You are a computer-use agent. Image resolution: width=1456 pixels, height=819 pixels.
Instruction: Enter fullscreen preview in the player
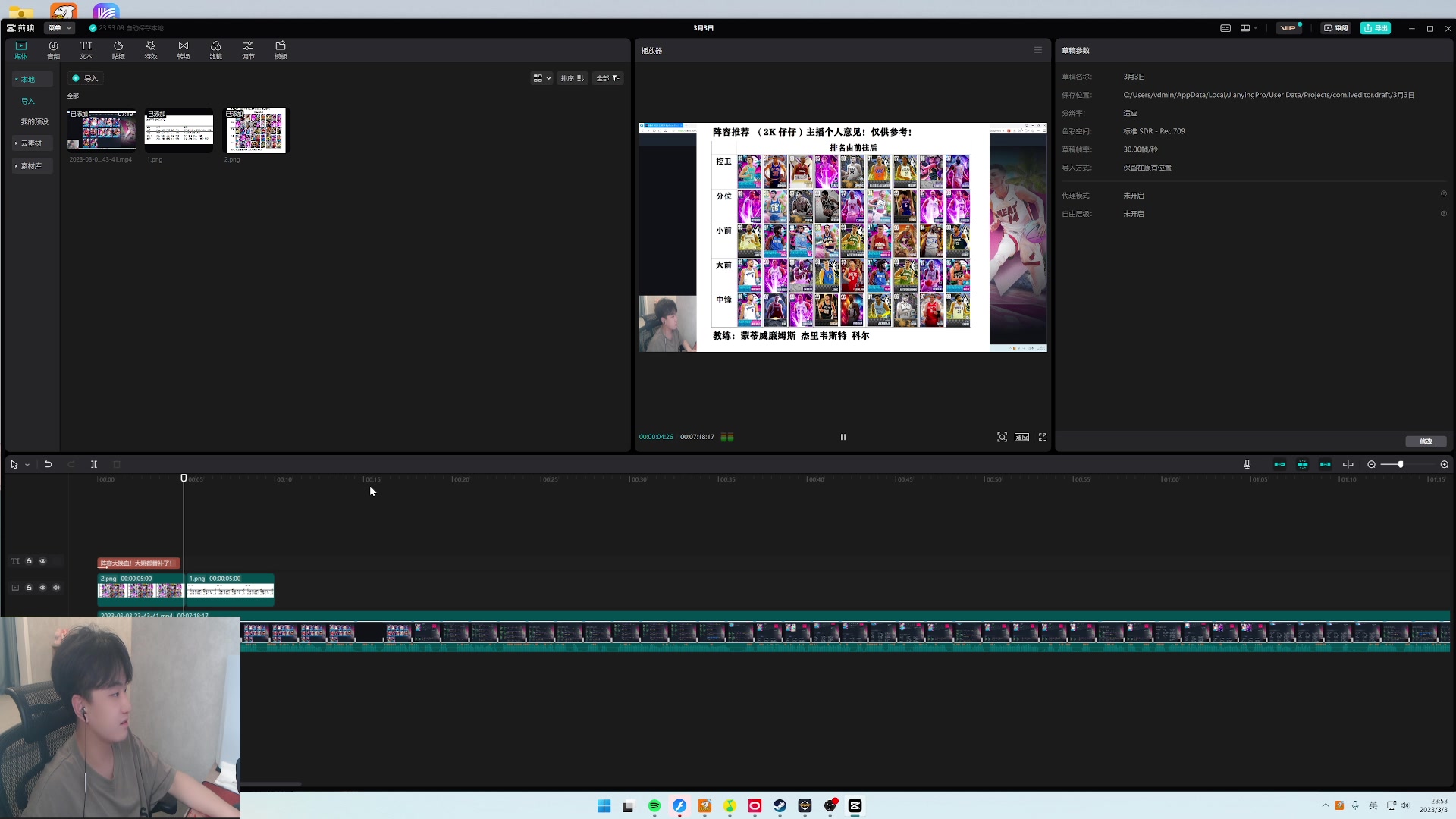(x=1043, y=437)
